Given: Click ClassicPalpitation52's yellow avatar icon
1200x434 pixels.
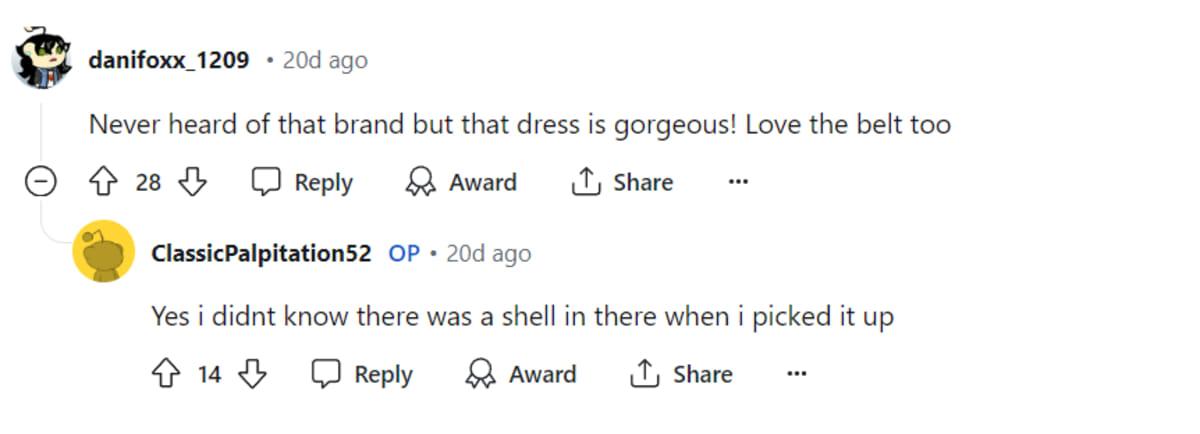Looking at the screenshot, I should (x=104, y=251).
